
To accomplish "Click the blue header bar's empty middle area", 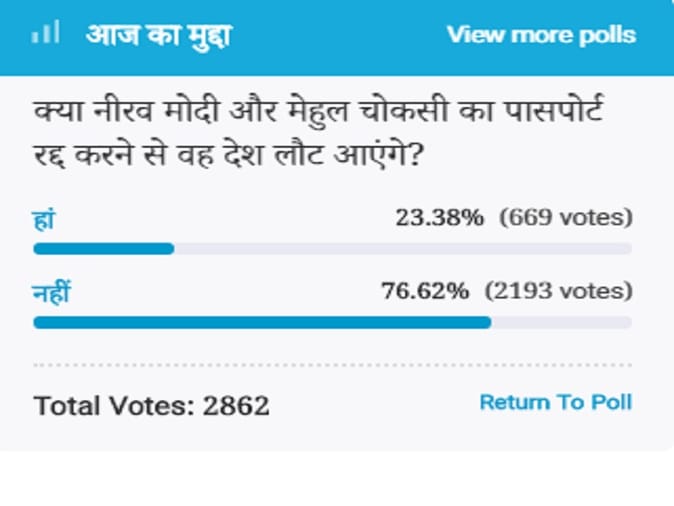I will [340, 35].
